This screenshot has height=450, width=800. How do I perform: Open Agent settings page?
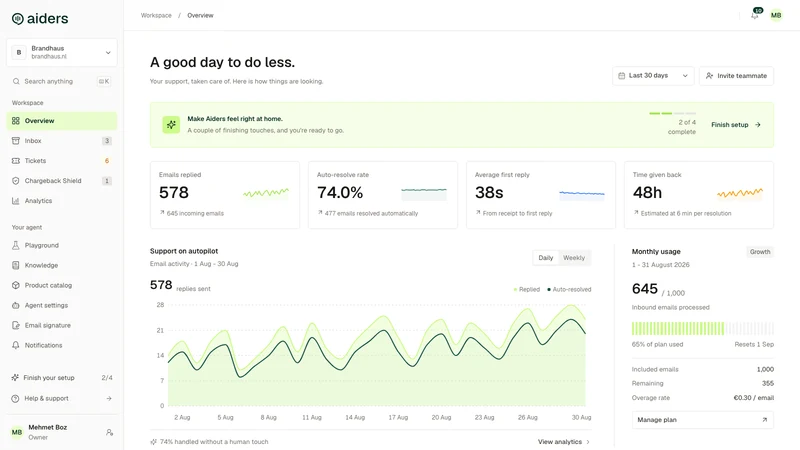(x=62, y=305)
